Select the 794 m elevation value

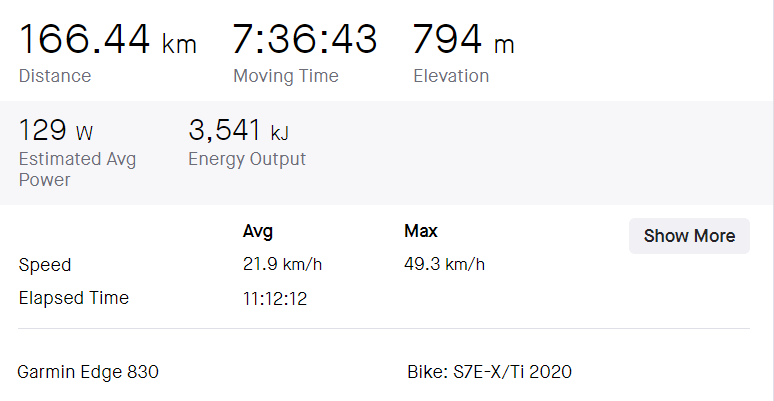464,39
